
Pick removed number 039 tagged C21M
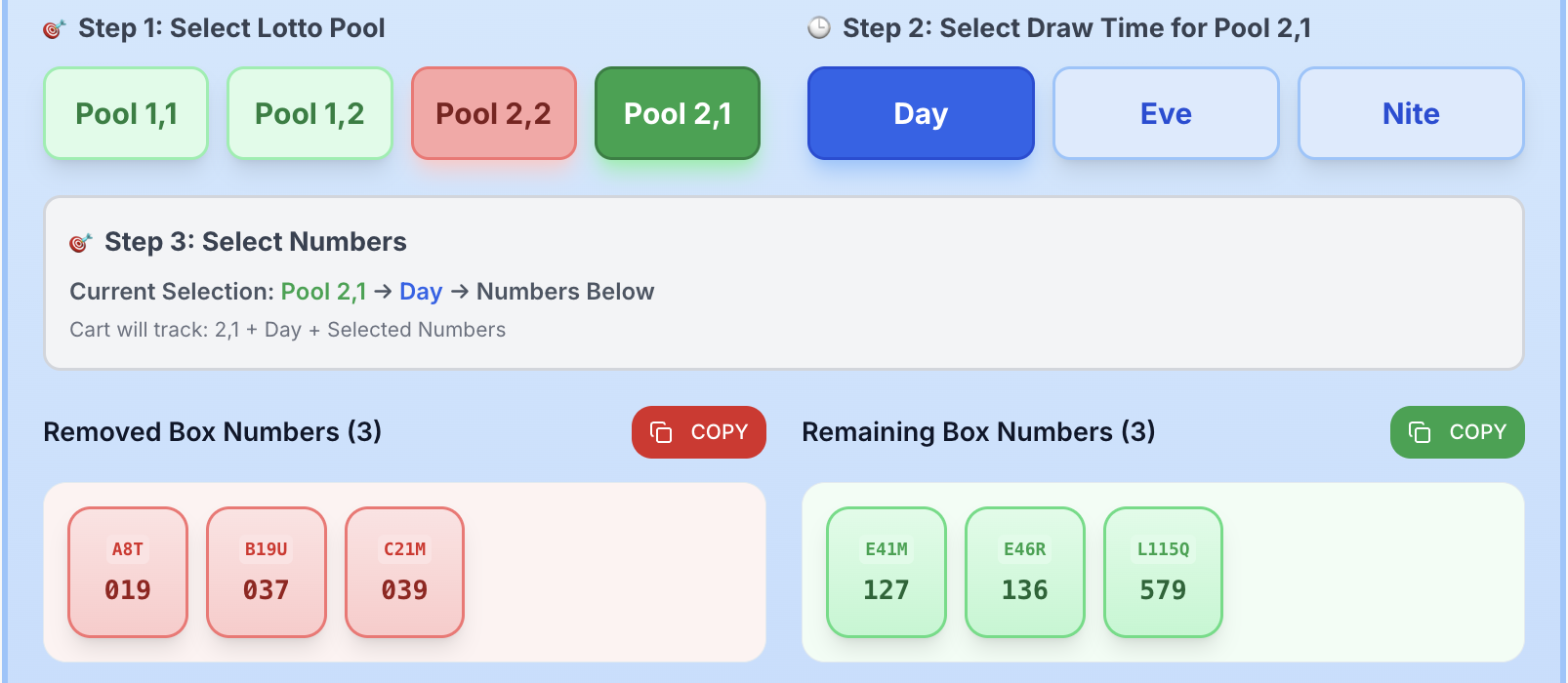[405, 572]
